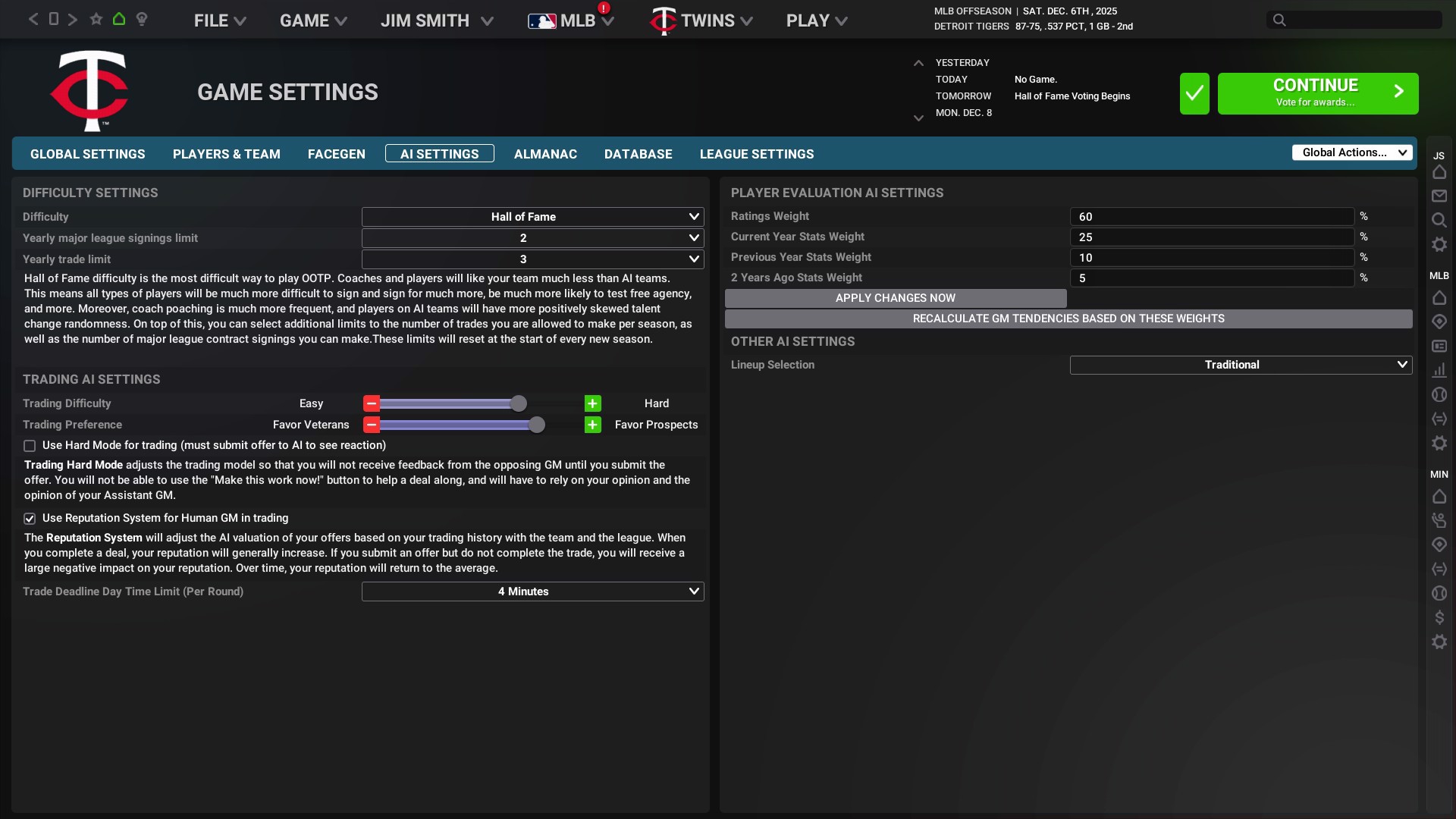
Task: Click the Trading Preference slider handle
Action: (537, 425)
